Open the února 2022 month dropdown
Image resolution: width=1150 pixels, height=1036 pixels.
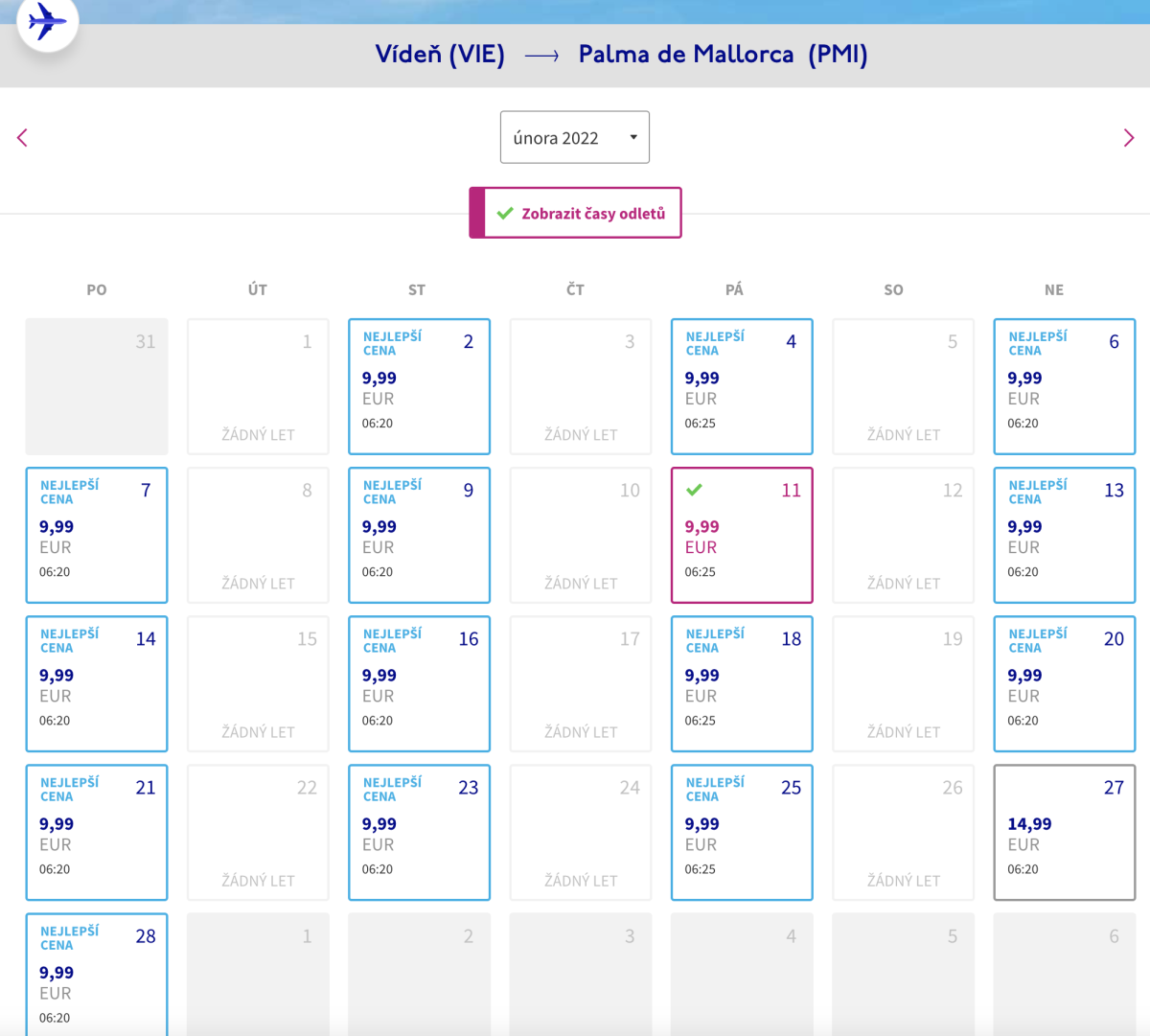575,138
